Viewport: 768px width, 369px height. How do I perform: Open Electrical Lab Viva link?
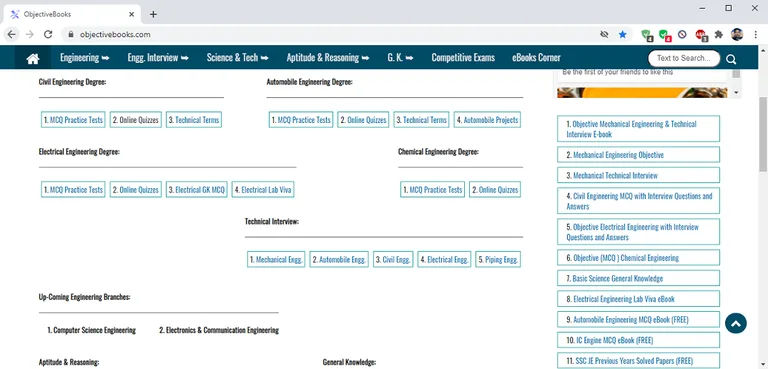click(x=263, y=190)
